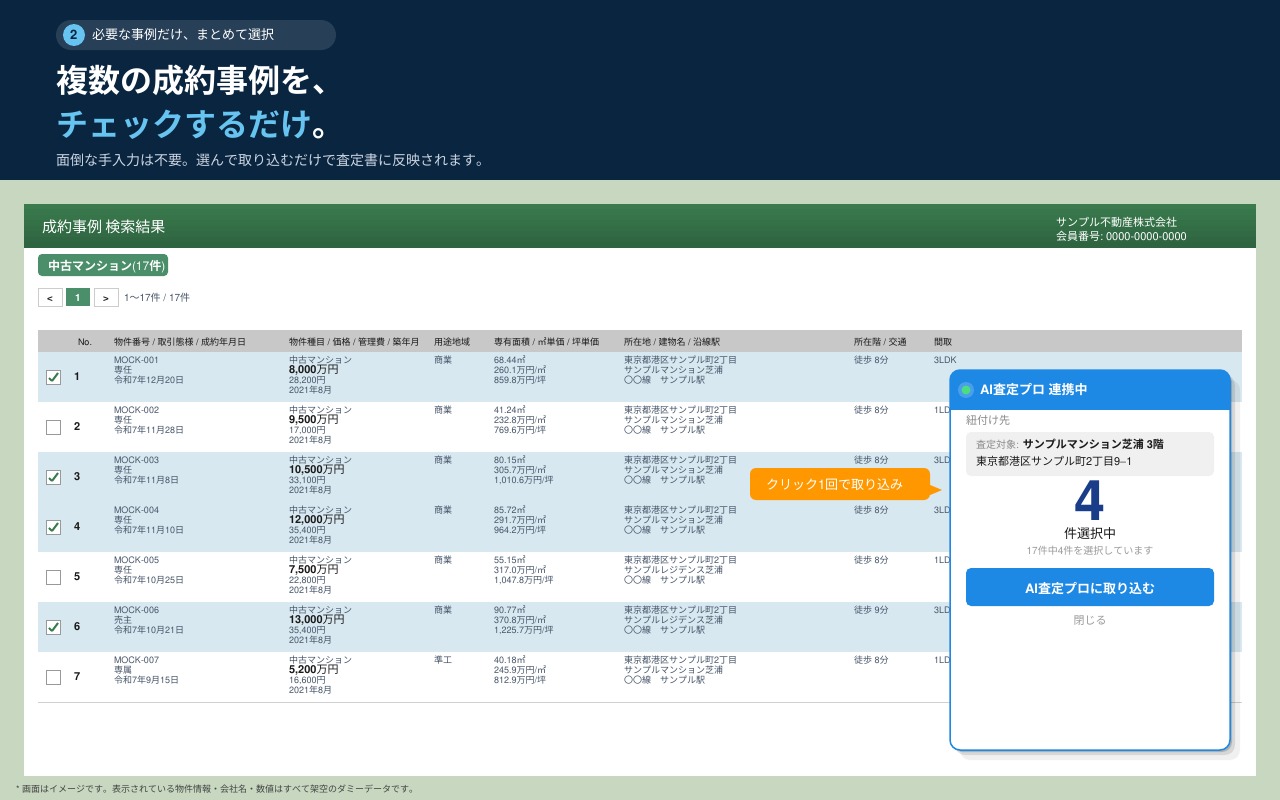Go to previous page with < button
Viewport: 1280px width, 800px height.
tap(50, 297)
